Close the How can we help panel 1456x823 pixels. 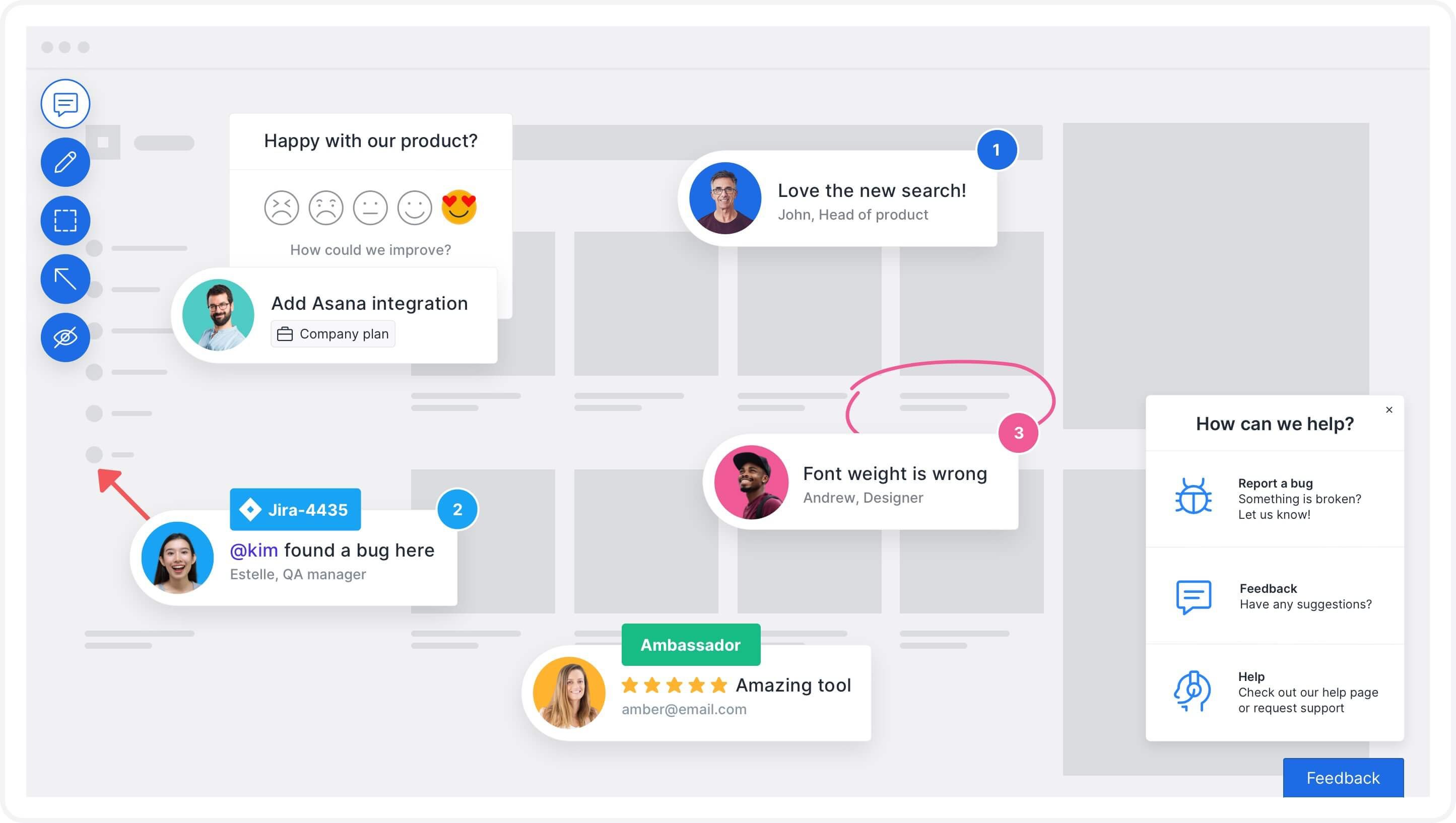pyautogui.click(x=1388, y=410)
